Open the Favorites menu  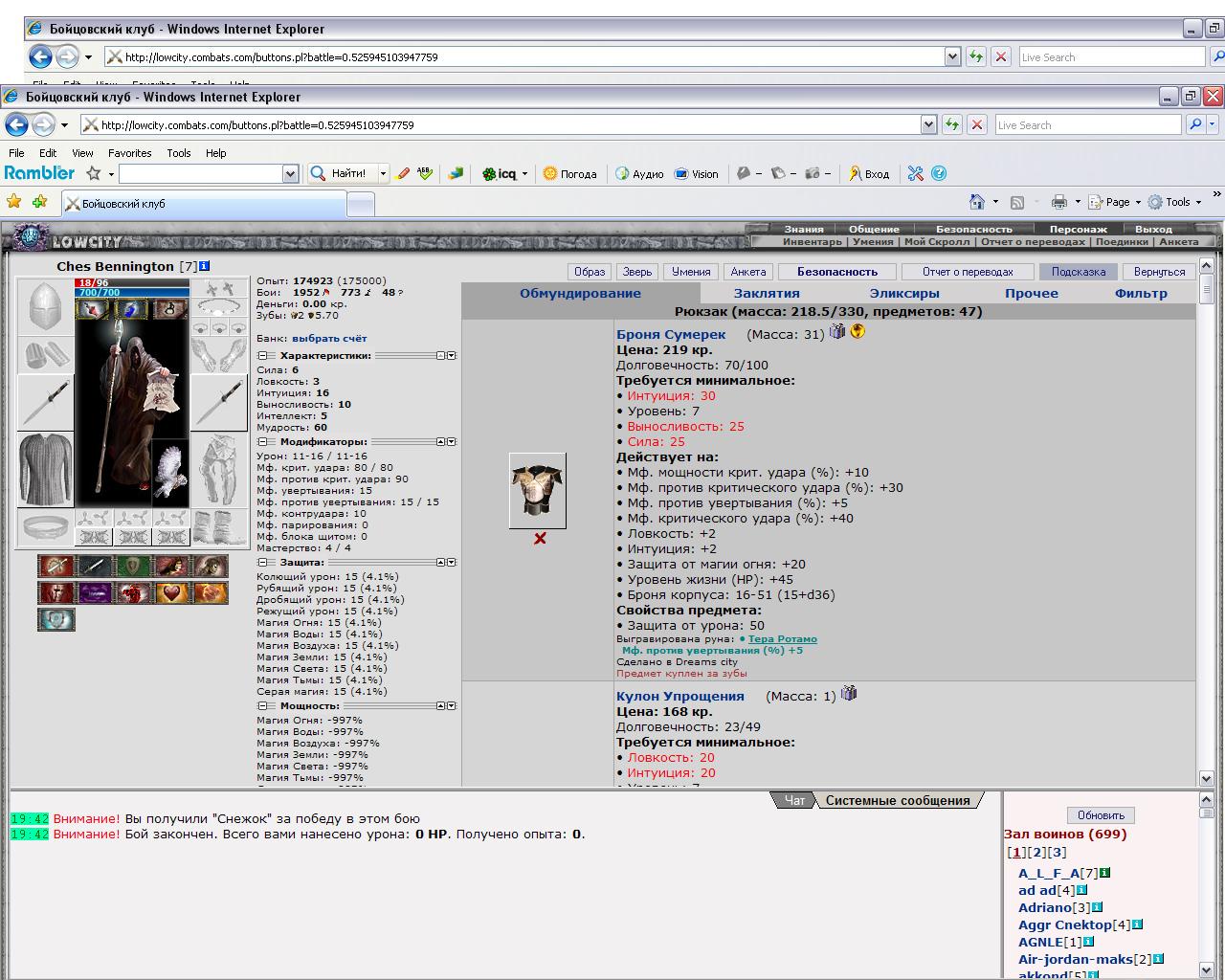click(x=129, y=153)
